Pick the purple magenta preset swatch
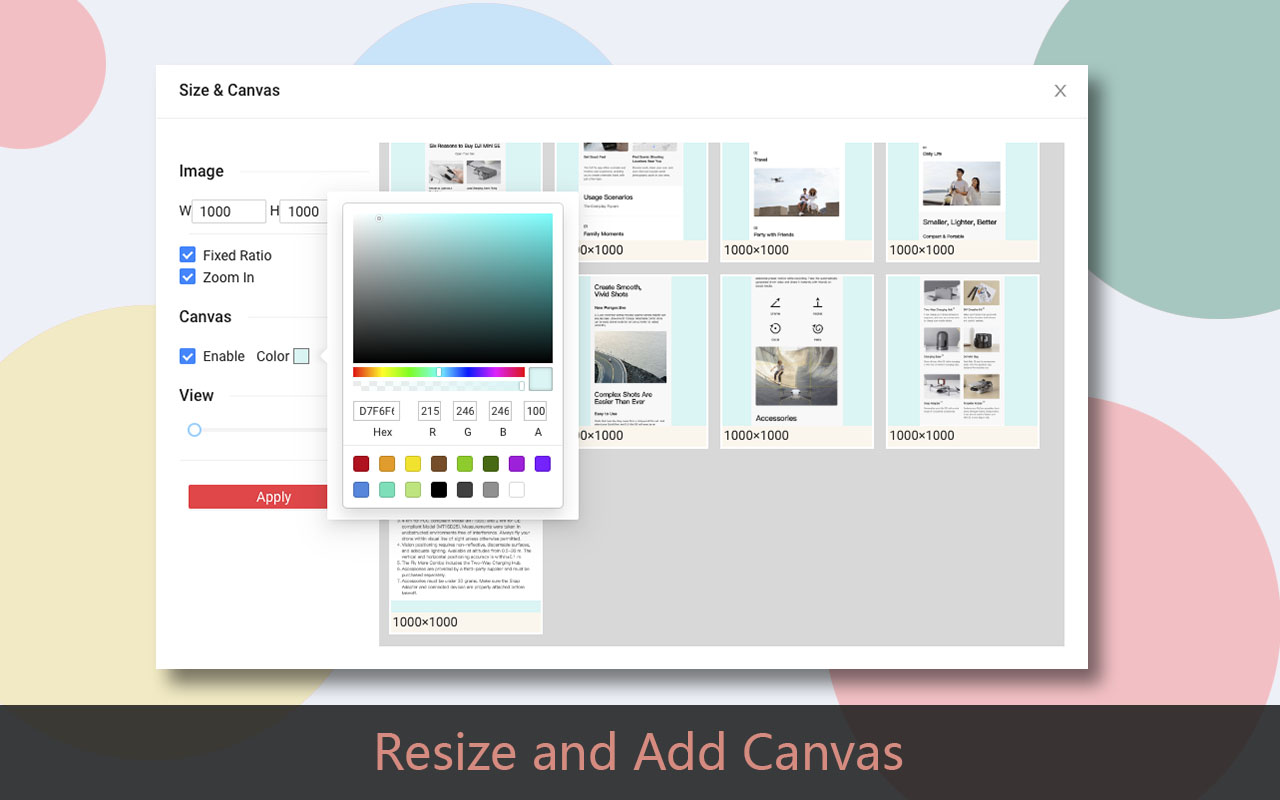The height and width of the screenshot is (800, 1280). pos(517,464)
